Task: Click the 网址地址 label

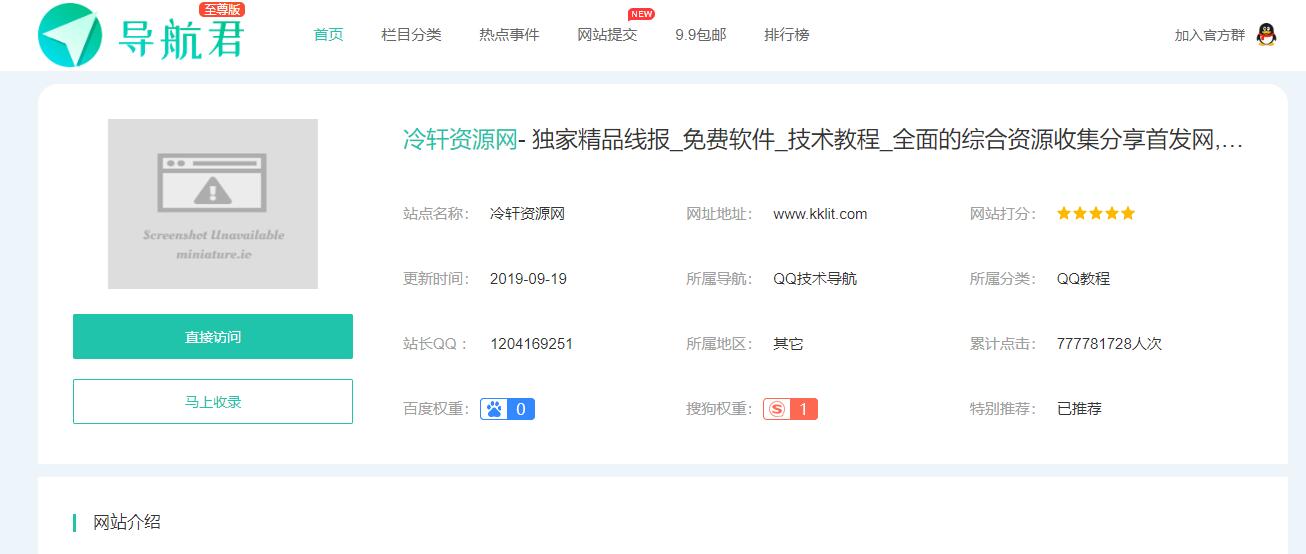Action: 719,214
